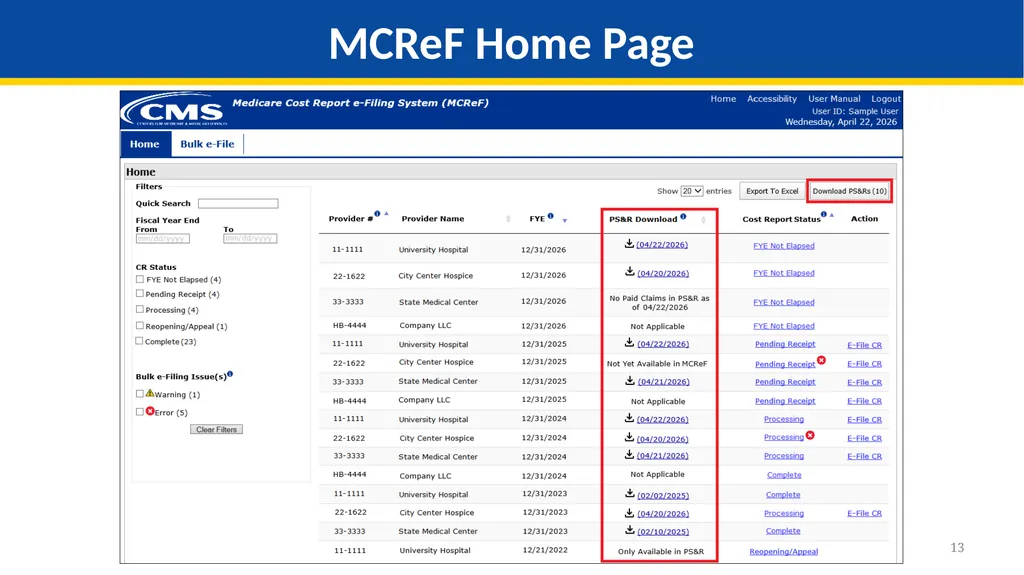
Task: Open E-File CR for City Center Hospice 12/31/2023
Action: pos(864,514)
